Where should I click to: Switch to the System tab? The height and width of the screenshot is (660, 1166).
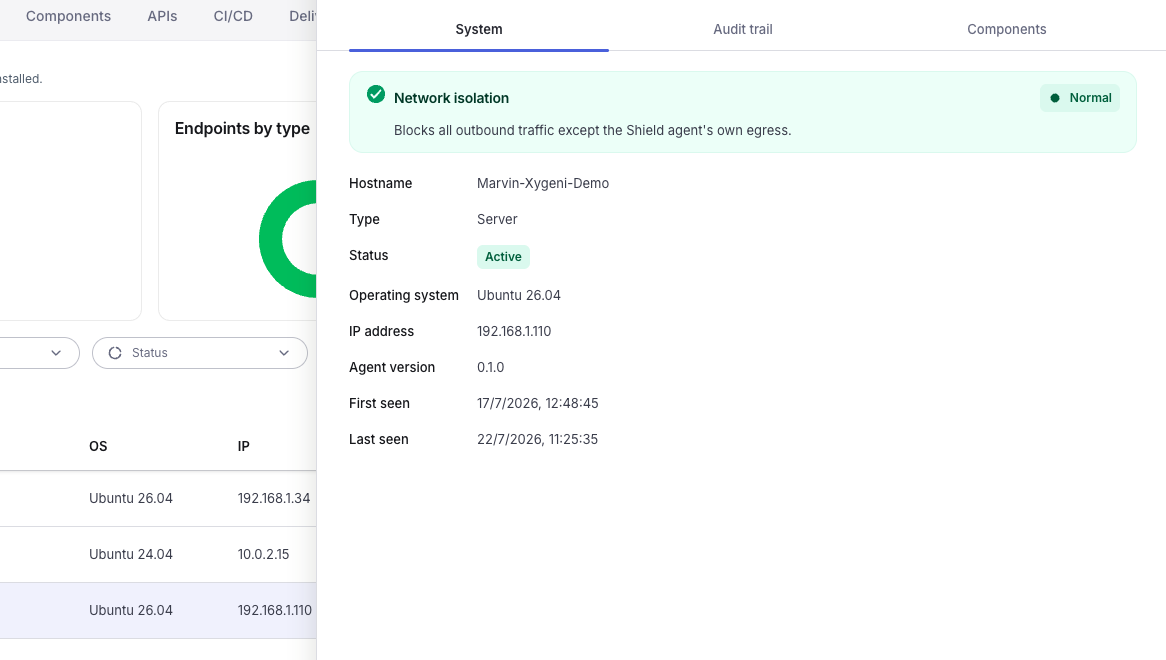tap(479, 29)
